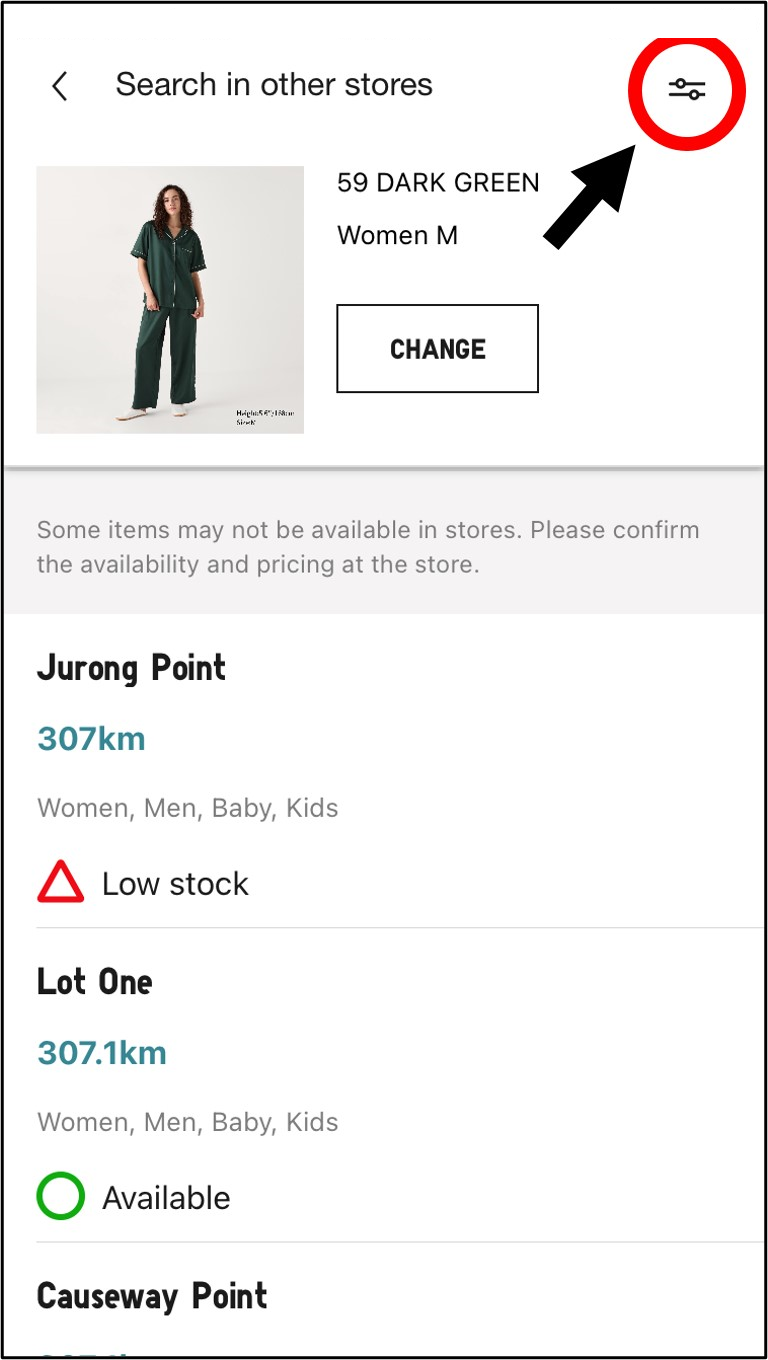Click Jurong Point's Women, Men, Baby, Kids categories
This screenshot has width=768, height=1360.
188,808
